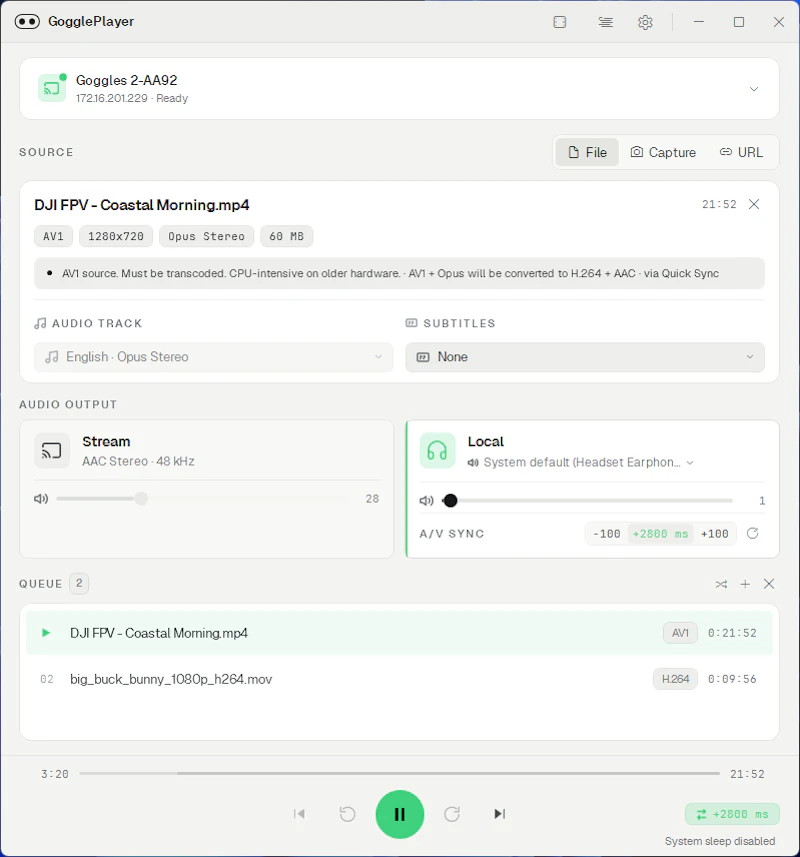Screen dimensions: 800x857
Task: Open the compact view icon in title bar
Action: [x=560, y=22]
